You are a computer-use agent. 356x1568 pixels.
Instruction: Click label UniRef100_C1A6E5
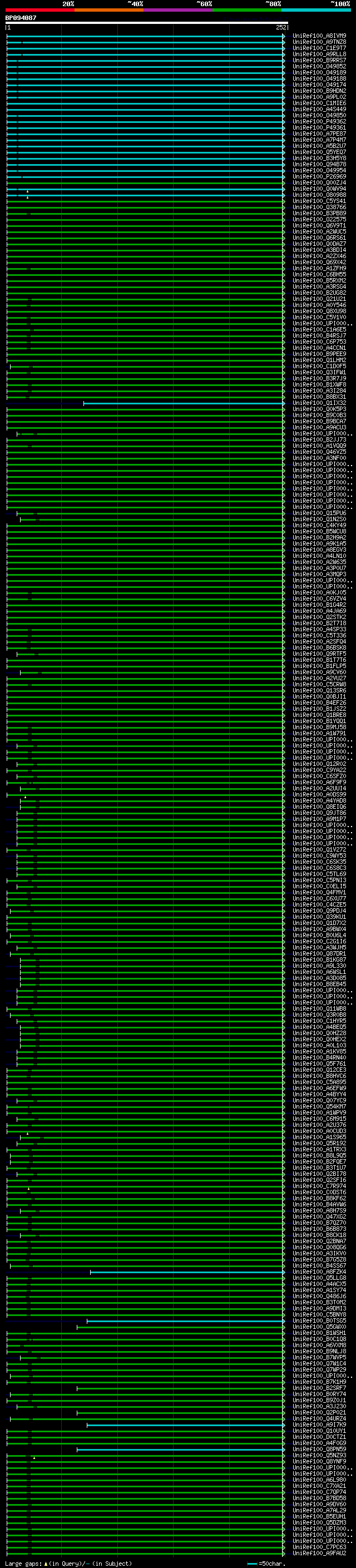pyautogui.click(x=319, y=329)
